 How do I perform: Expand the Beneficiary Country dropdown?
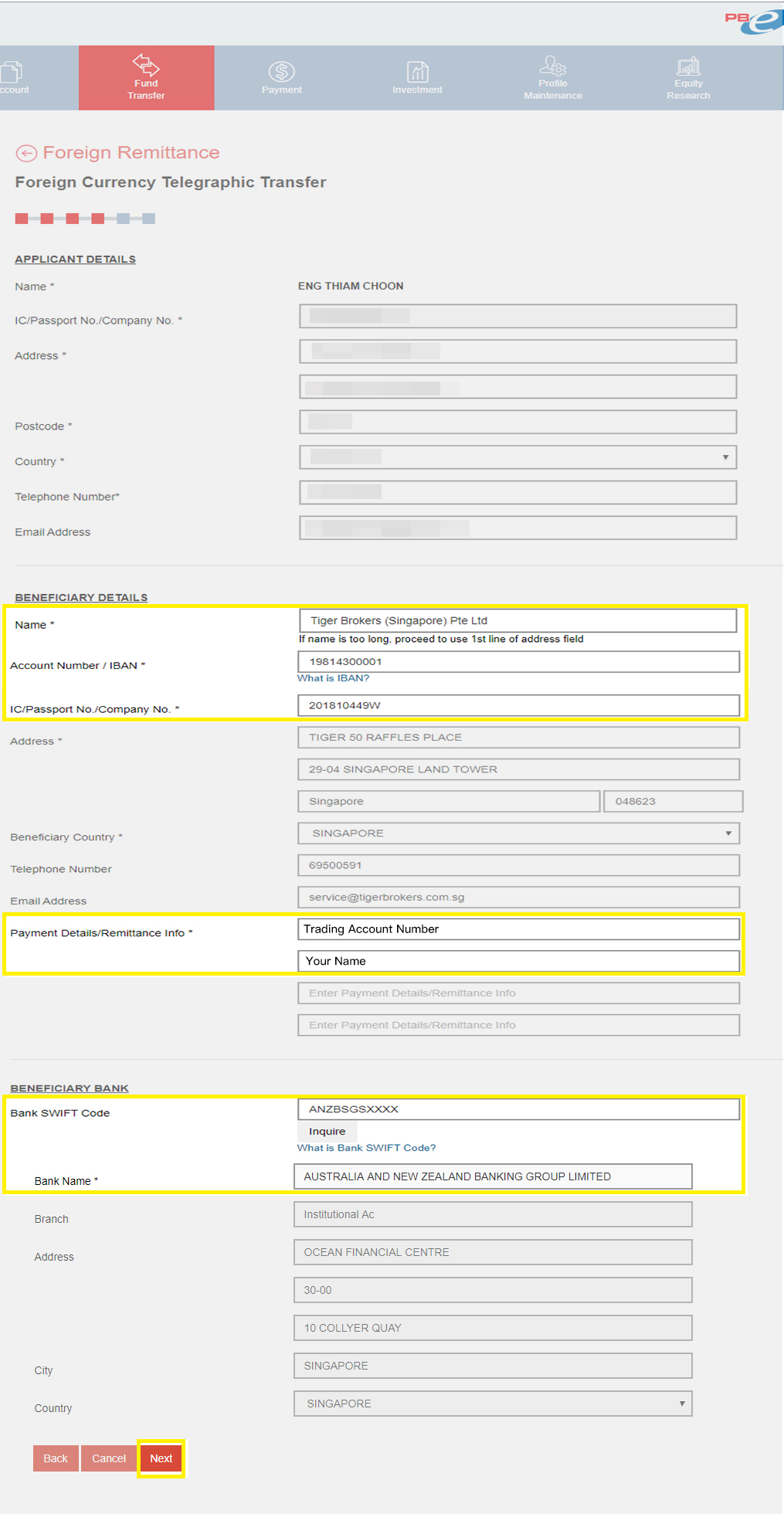click(x=519, y=833)
